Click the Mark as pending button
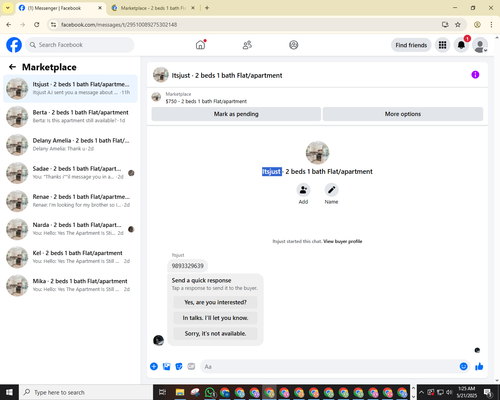500x400 pixels. pyautogui.click(x=236, y=114)
